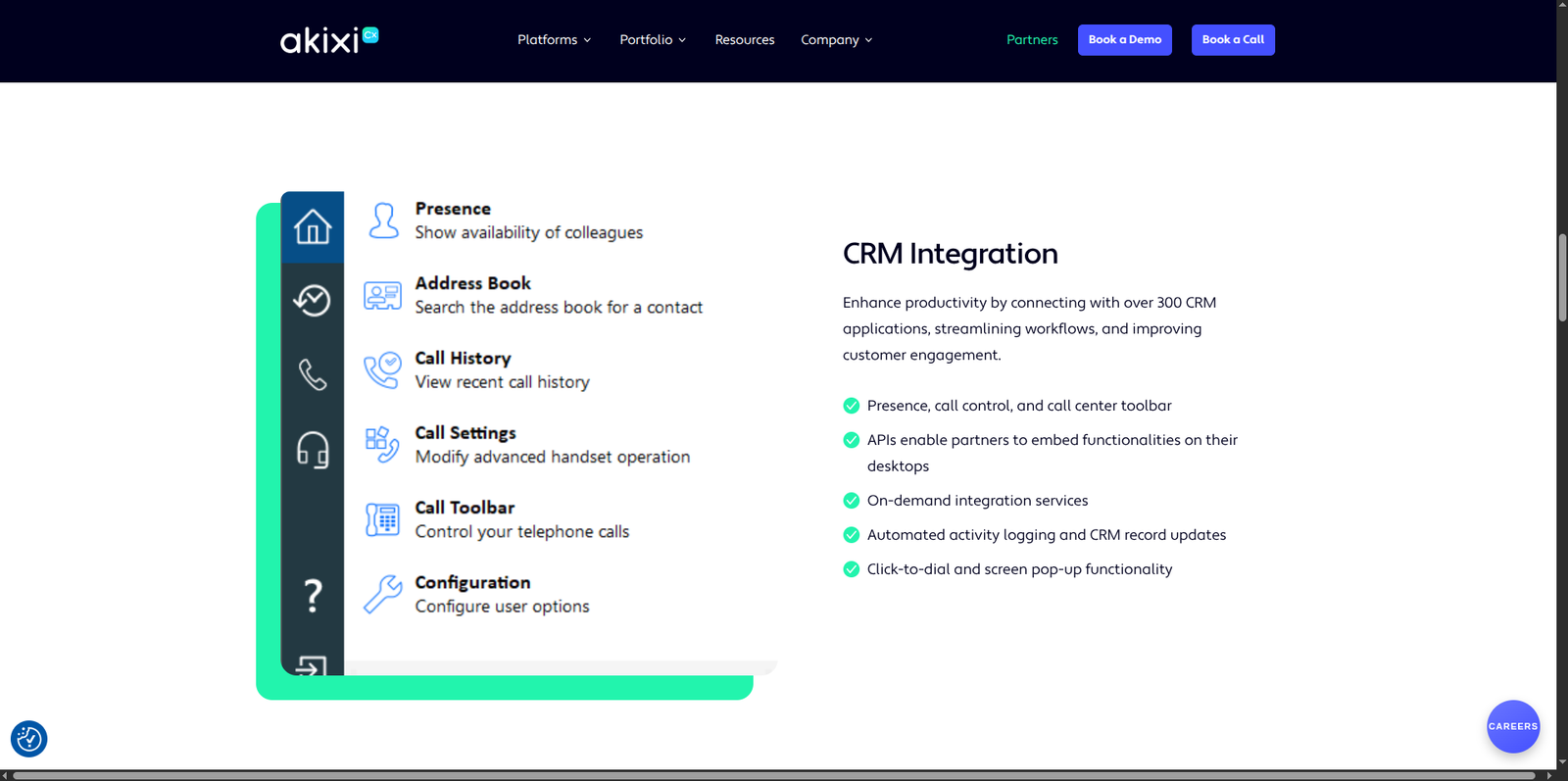Select the call history clock icon in sidebar
Screen dimensions: 1568x781
(313, 300)
